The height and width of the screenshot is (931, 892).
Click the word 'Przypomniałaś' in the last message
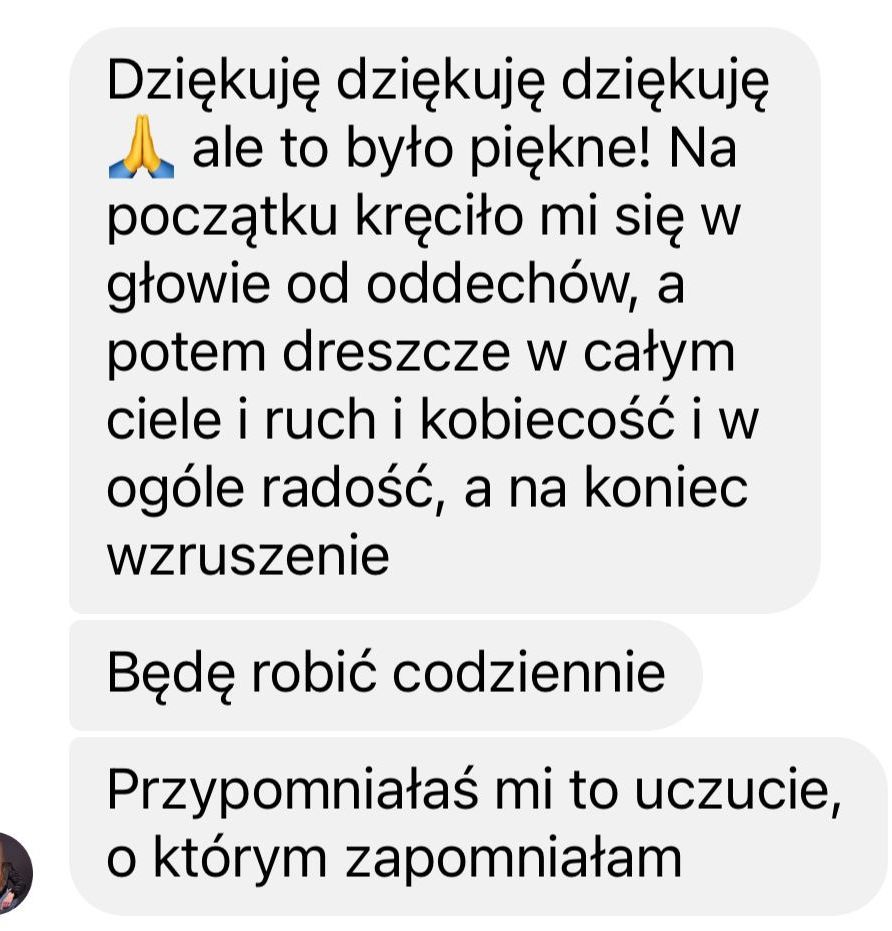pyautogui.click(x=292, y=792)
